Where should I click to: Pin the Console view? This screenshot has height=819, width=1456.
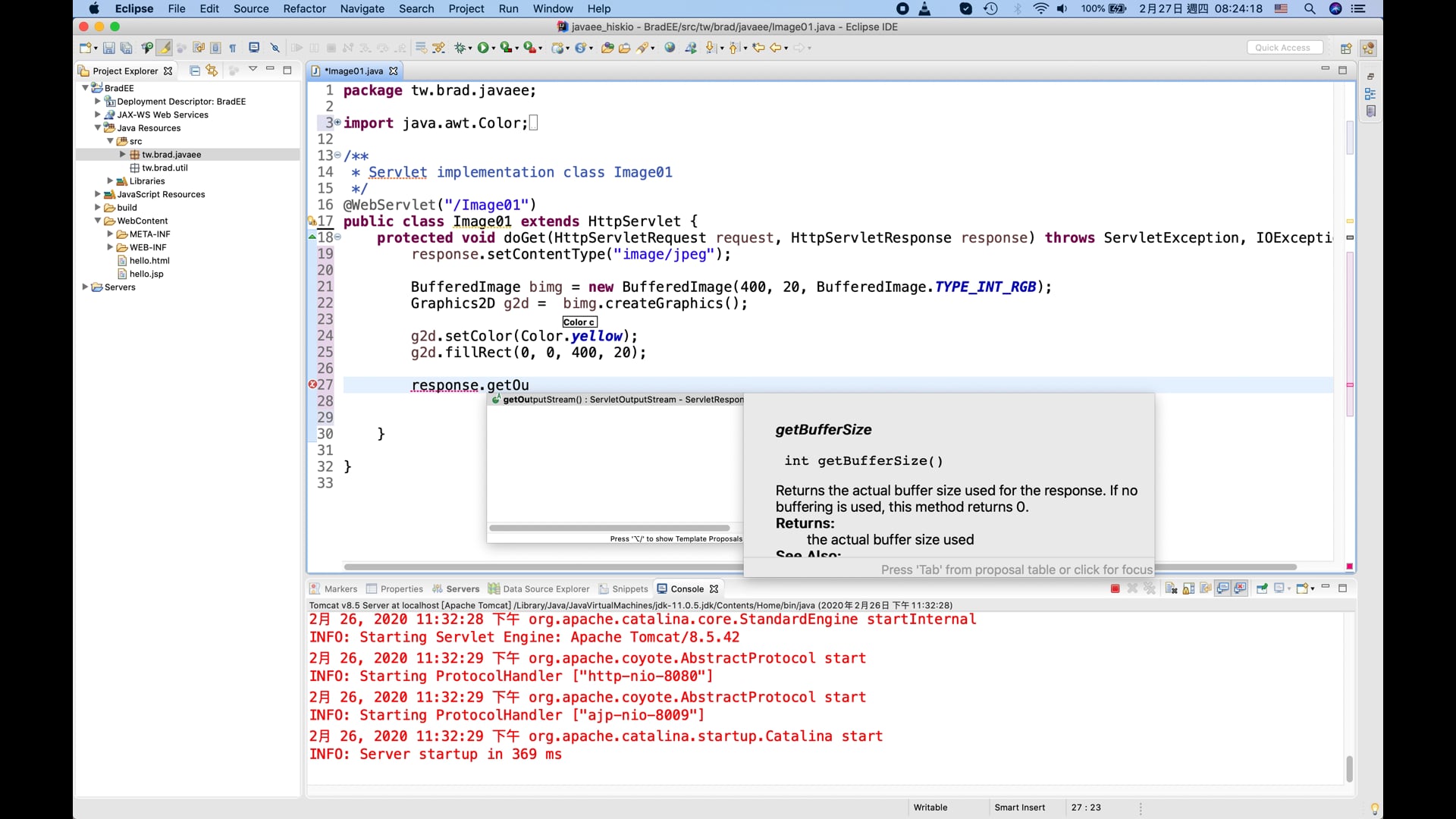(1262, 588)
